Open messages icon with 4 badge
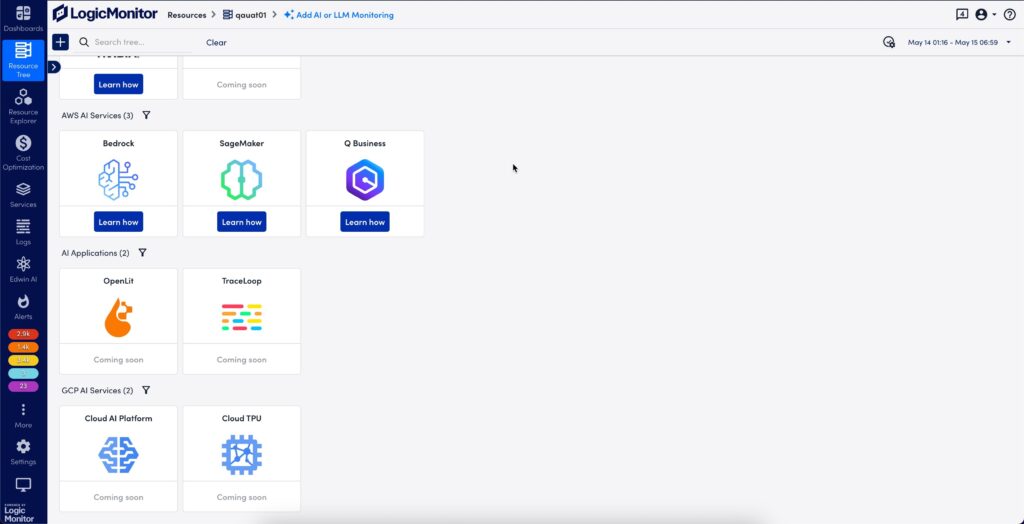Image resolution: width=1024 pixels, height=524 pixels. [962, 14]
